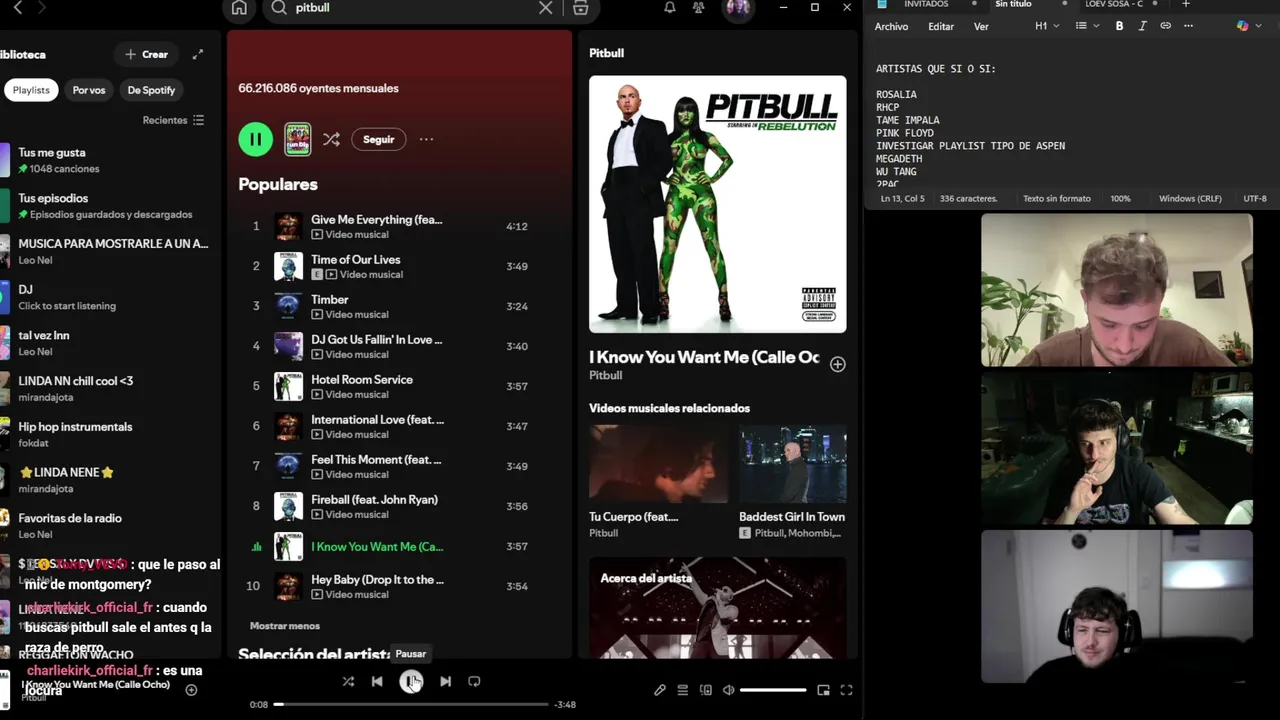
Task: Pause playback in the player bar
Action: pyautogui.click(x=411, y=681)
